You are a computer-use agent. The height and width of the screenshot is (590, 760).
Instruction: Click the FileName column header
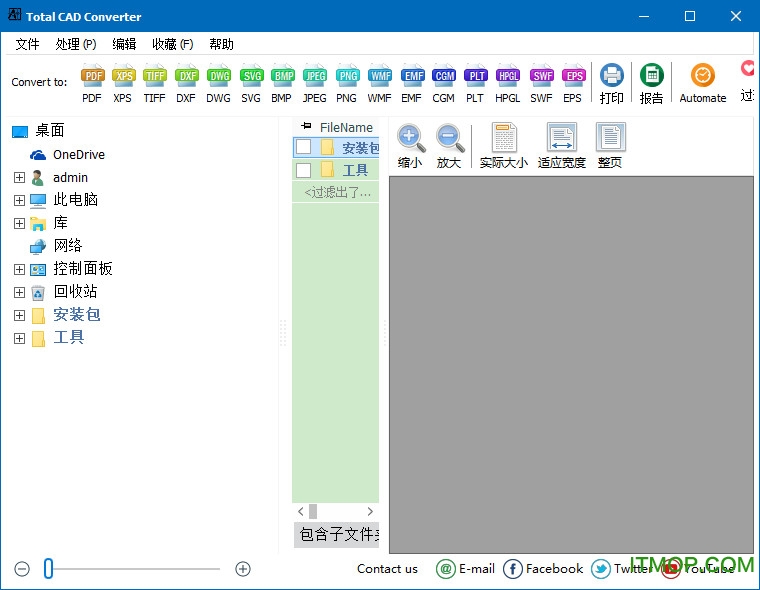346,128
